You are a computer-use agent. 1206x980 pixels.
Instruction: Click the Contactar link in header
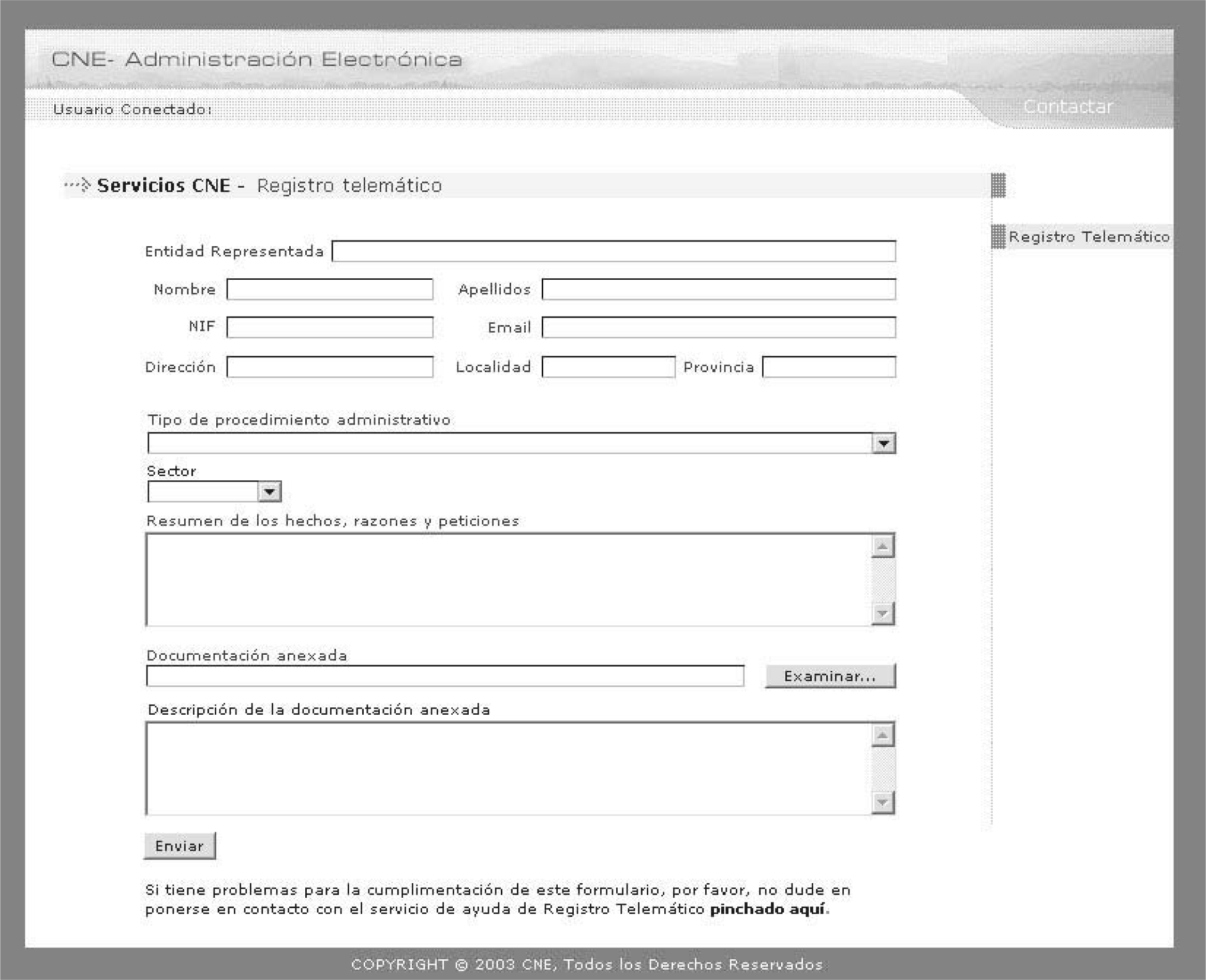tap(1068, 107)
